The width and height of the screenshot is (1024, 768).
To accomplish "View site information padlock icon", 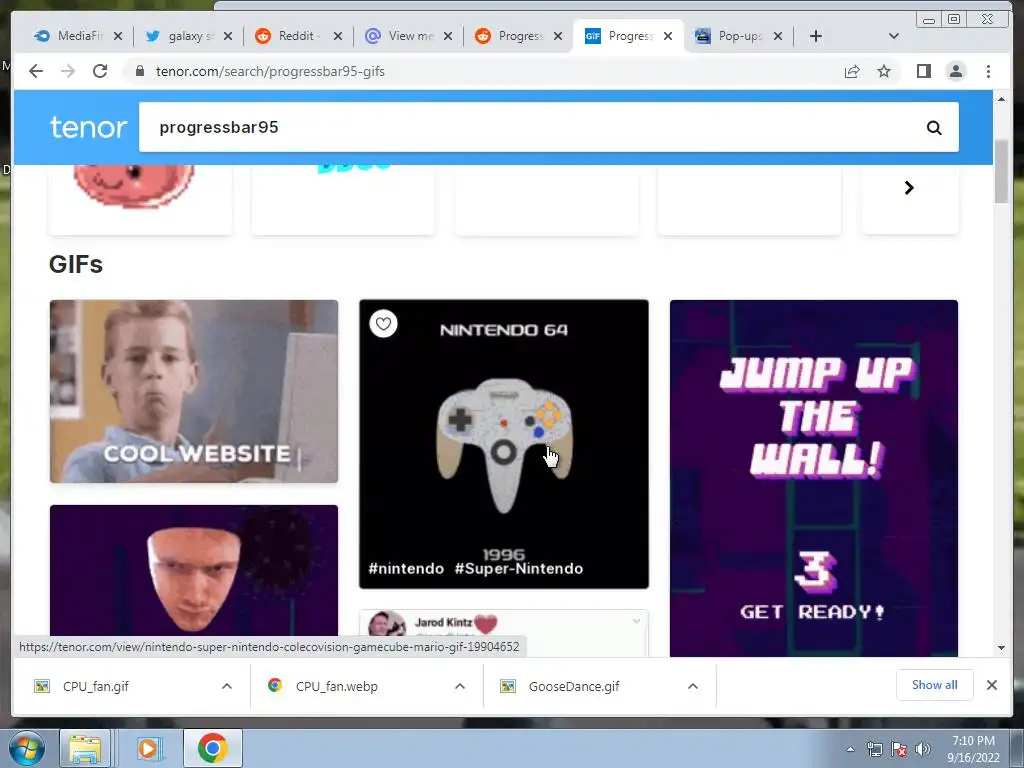I will 140,71.
